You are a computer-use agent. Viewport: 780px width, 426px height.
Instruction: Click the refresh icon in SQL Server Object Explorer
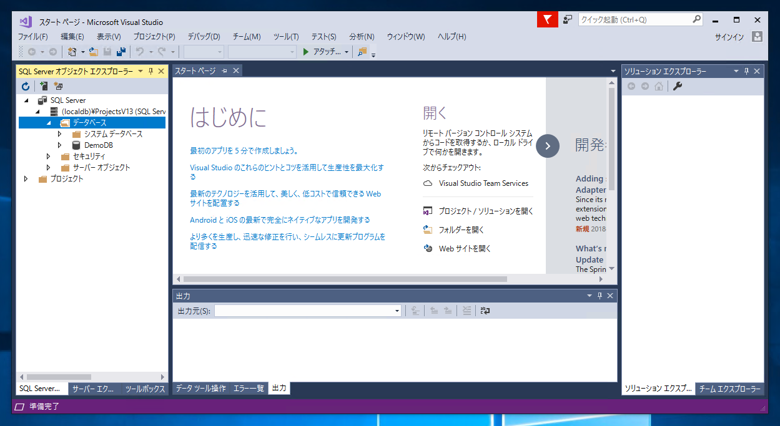[26, 86]
